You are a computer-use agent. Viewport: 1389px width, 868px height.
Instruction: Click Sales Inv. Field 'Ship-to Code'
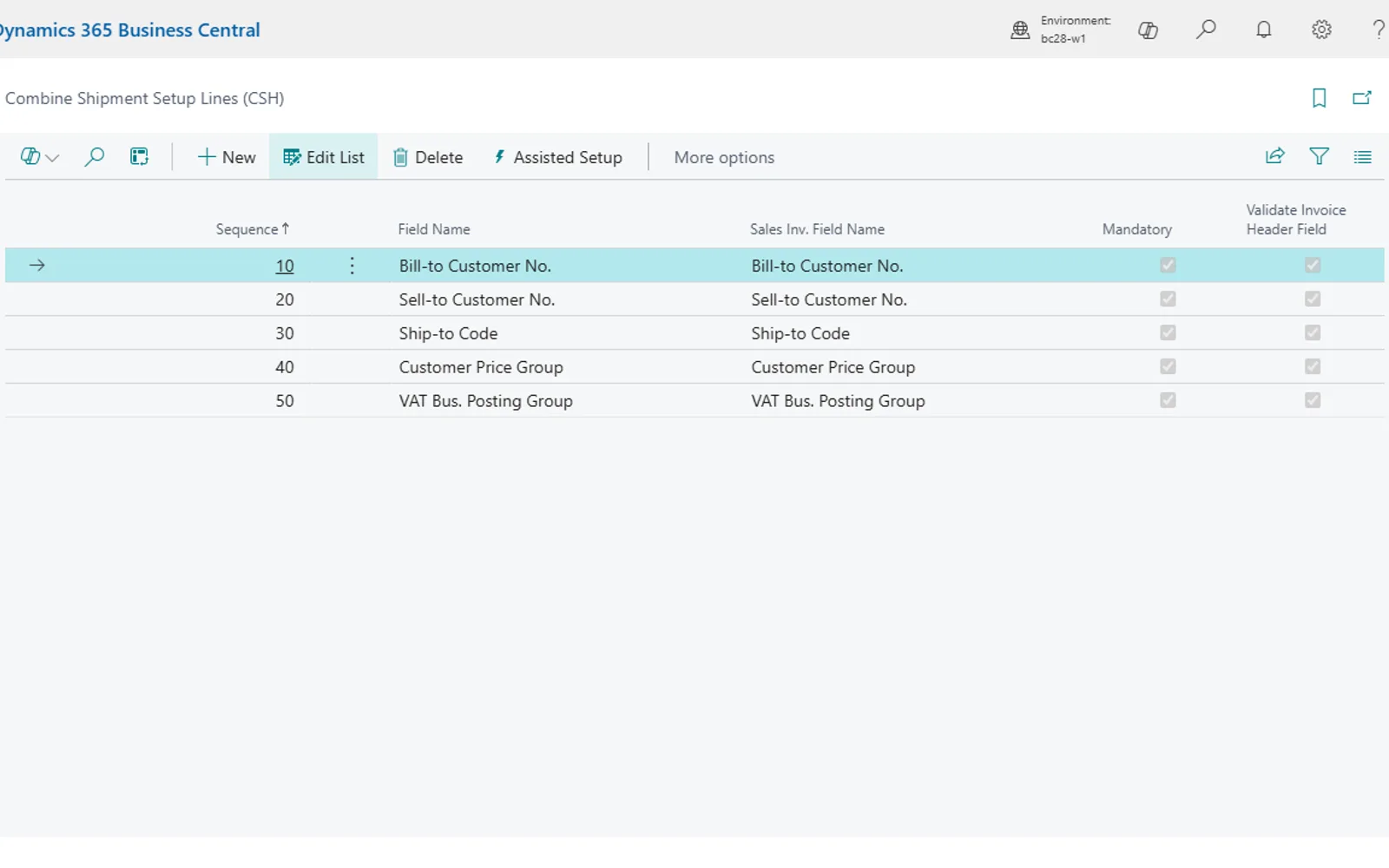pos(800,333)
